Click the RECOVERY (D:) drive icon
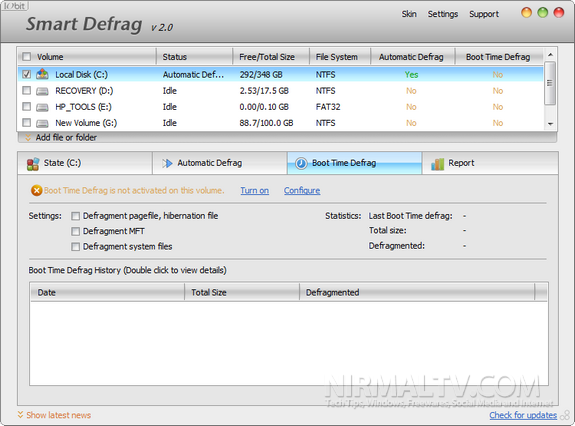 [x=42, y=91]
